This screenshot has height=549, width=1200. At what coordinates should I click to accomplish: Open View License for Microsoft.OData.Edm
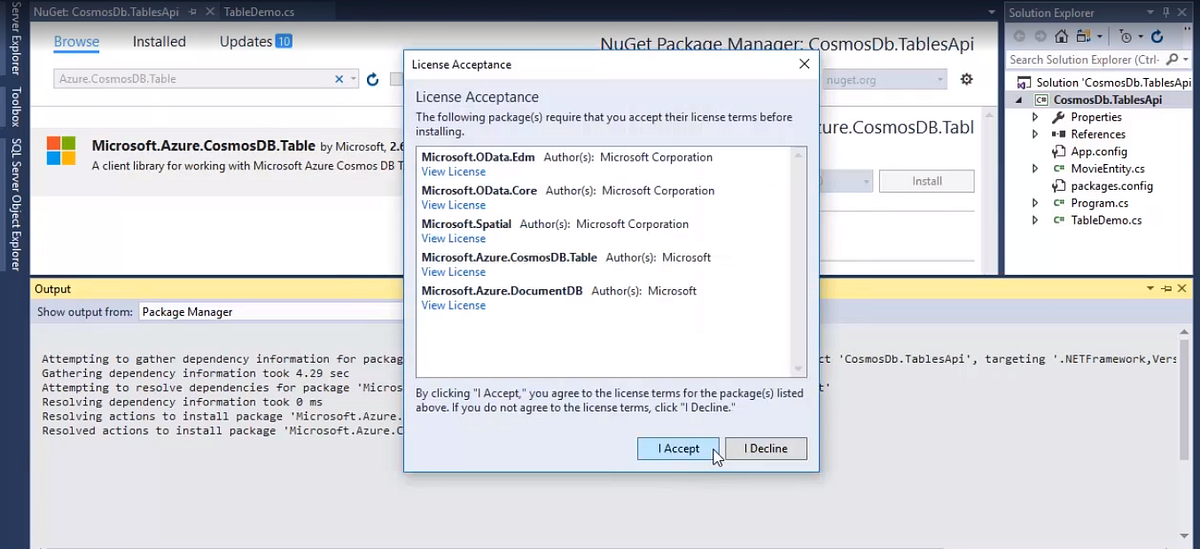click(453, 172)
